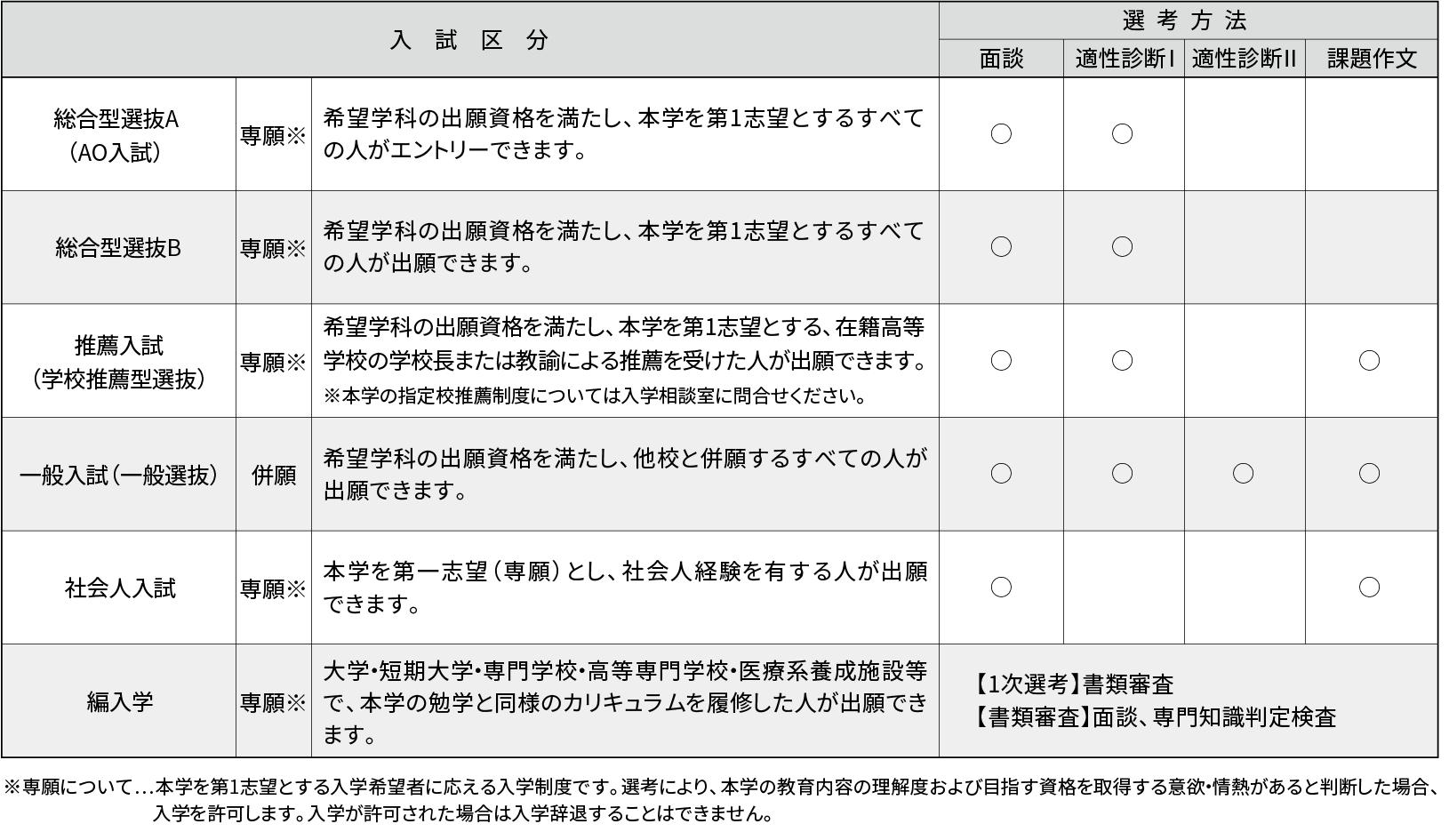Click the 課題作文 column header

pyautogui.click(x=1371, y=59)
